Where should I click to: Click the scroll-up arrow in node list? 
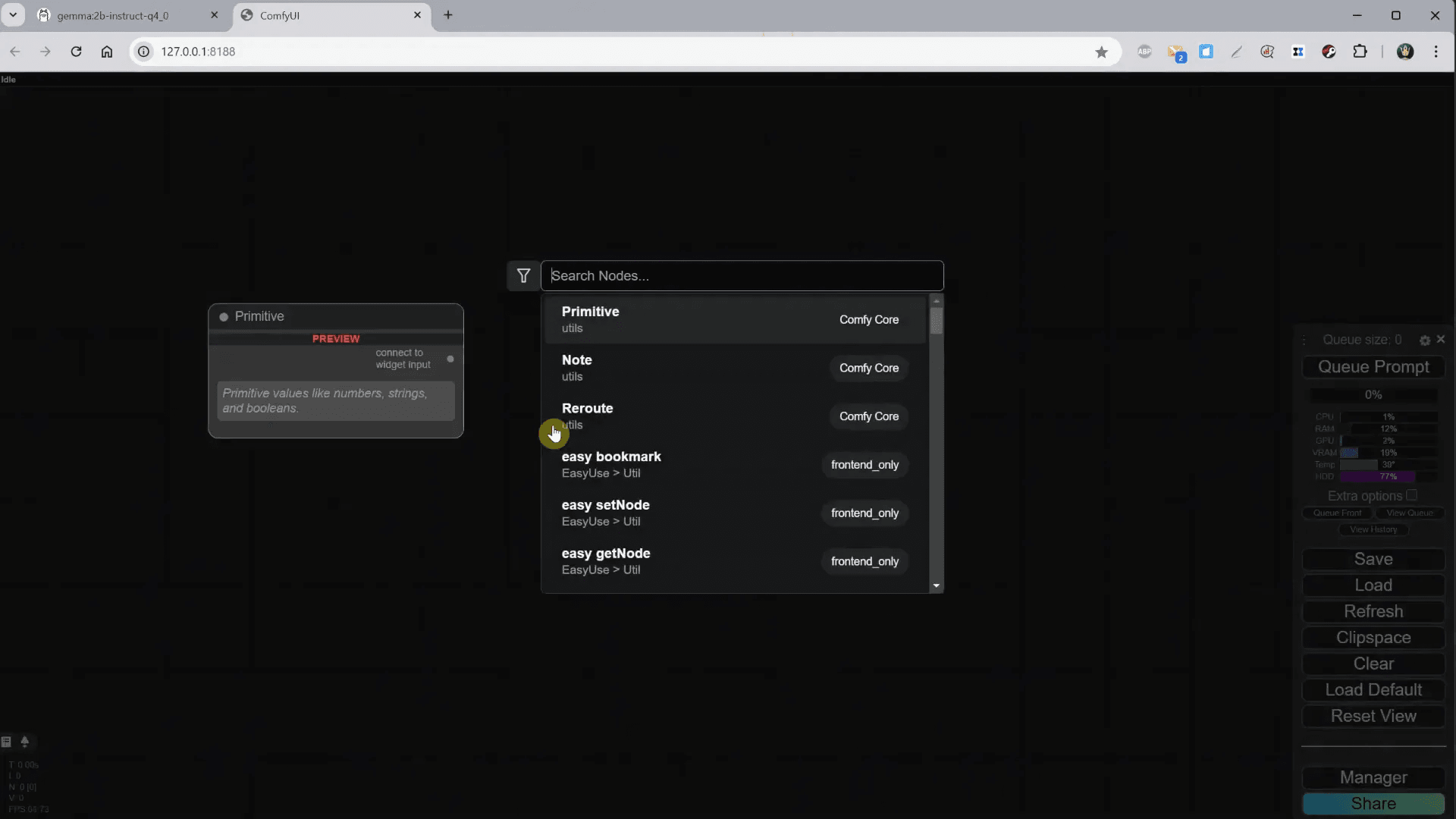pyautogui.click(x=937, y=301)
